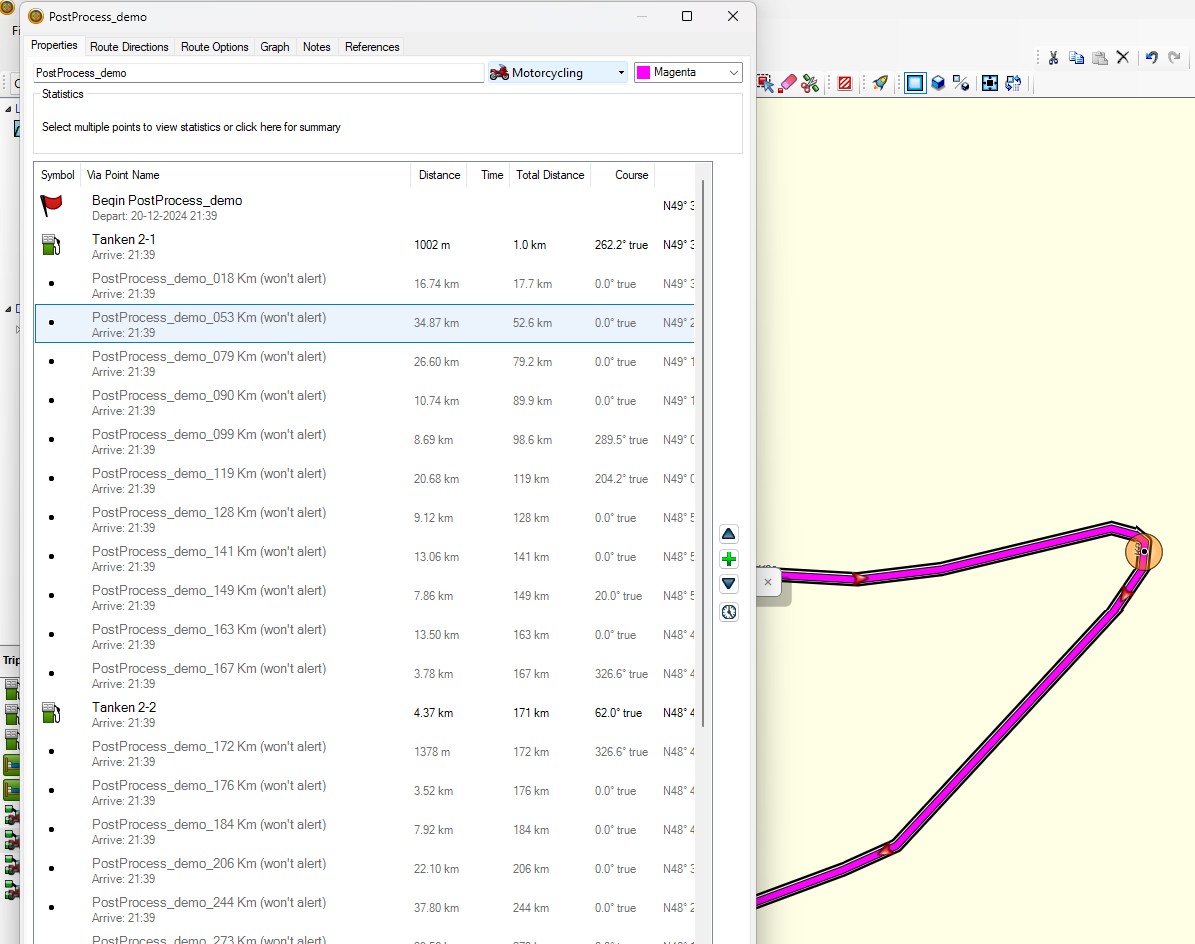The height and width of the screenshot is (944, 1195).
Task: Click the move point up arrow button
Action: click(x=729, y=534)
